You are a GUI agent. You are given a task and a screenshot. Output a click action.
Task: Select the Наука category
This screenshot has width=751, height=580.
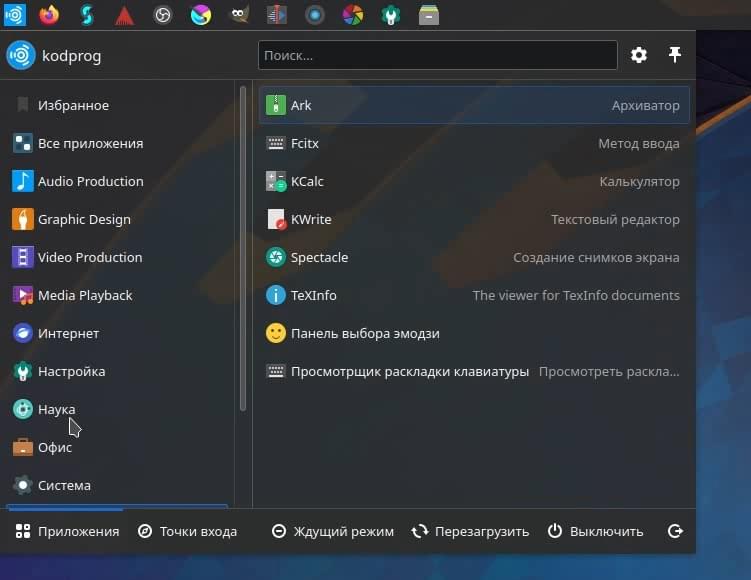click(x=118, y=409)
